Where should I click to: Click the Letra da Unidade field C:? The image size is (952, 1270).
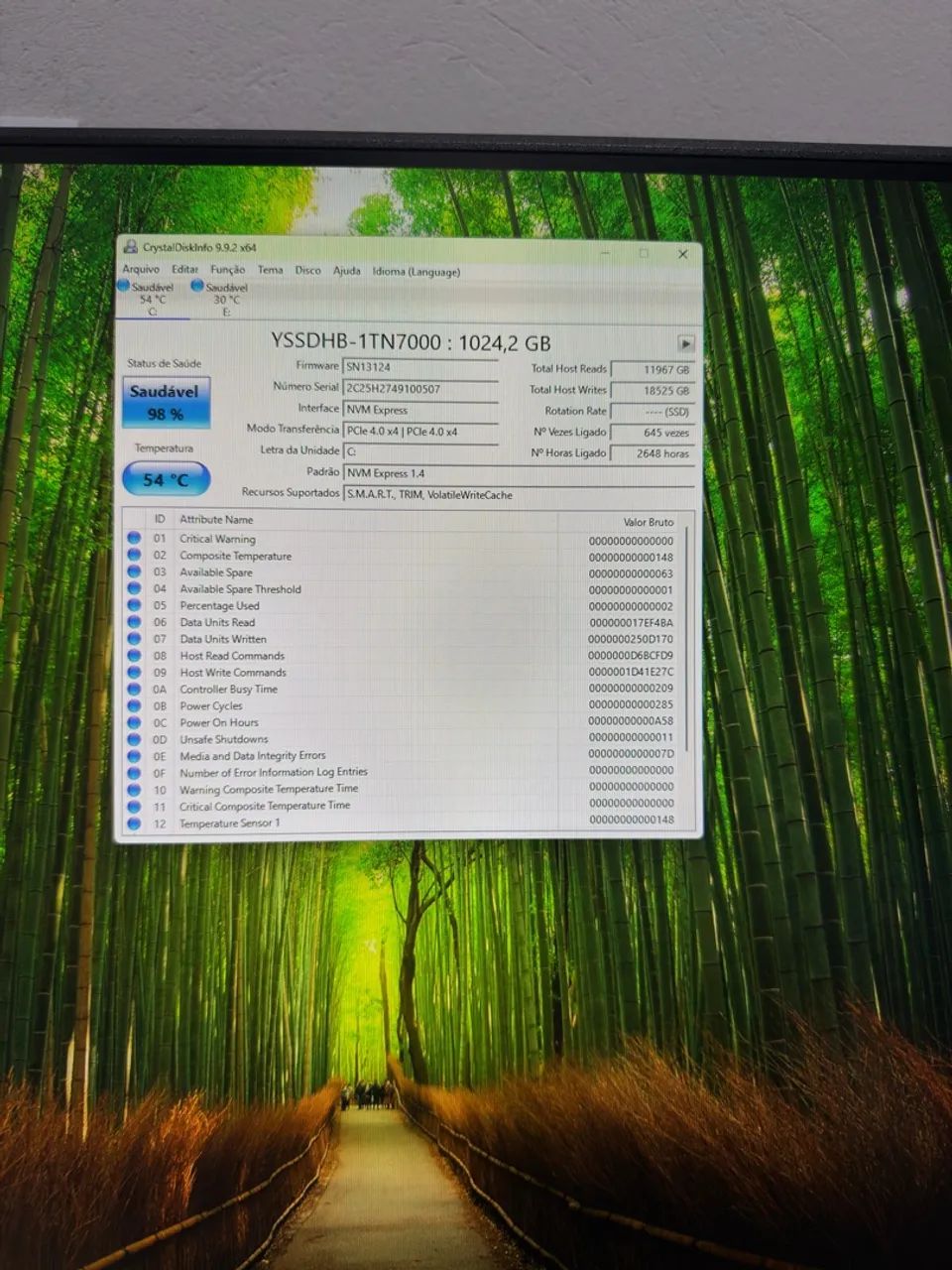[419, 451]
